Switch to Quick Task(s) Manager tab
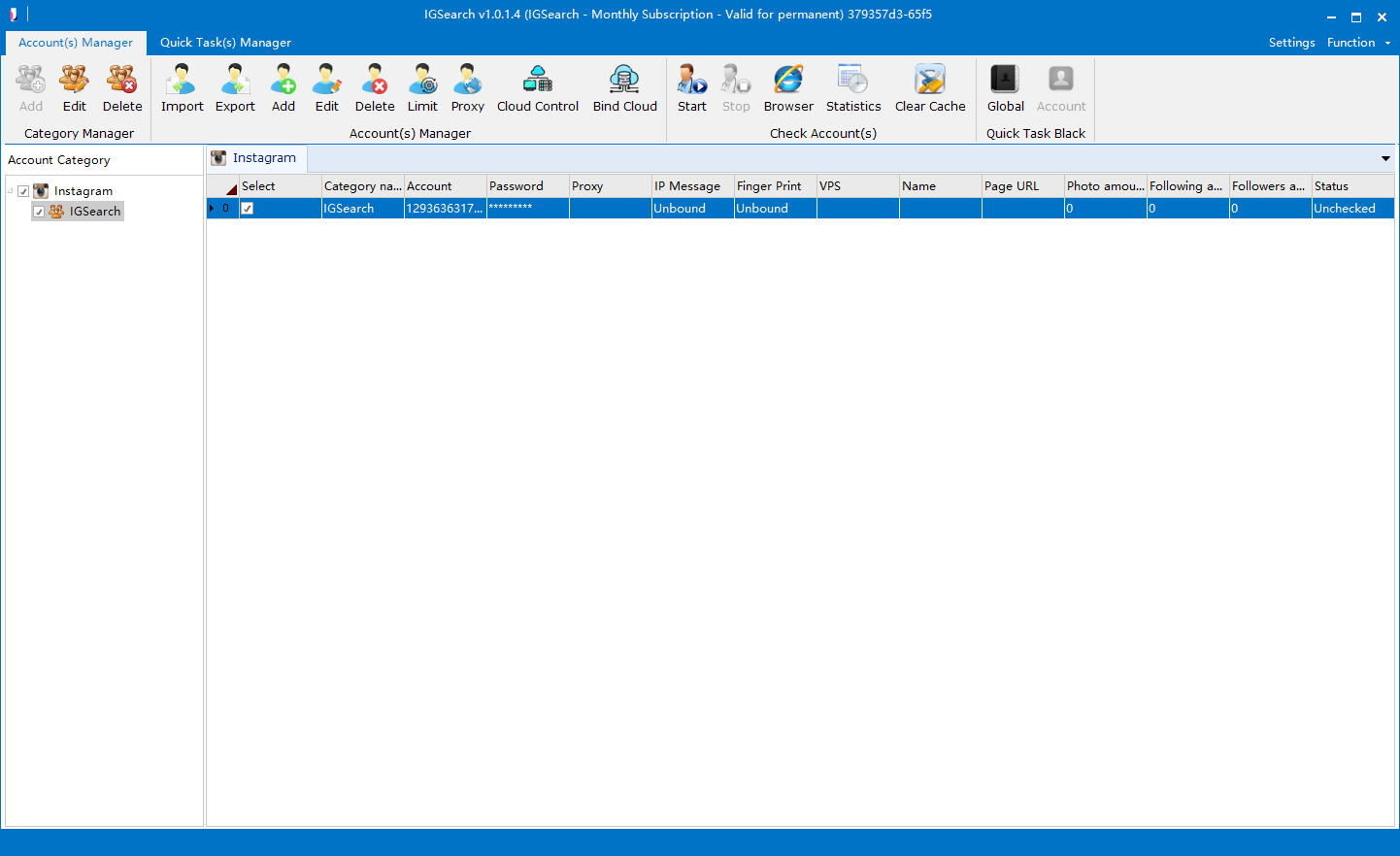The height and width of the screenshot is (856, 1400). [225, 43]
